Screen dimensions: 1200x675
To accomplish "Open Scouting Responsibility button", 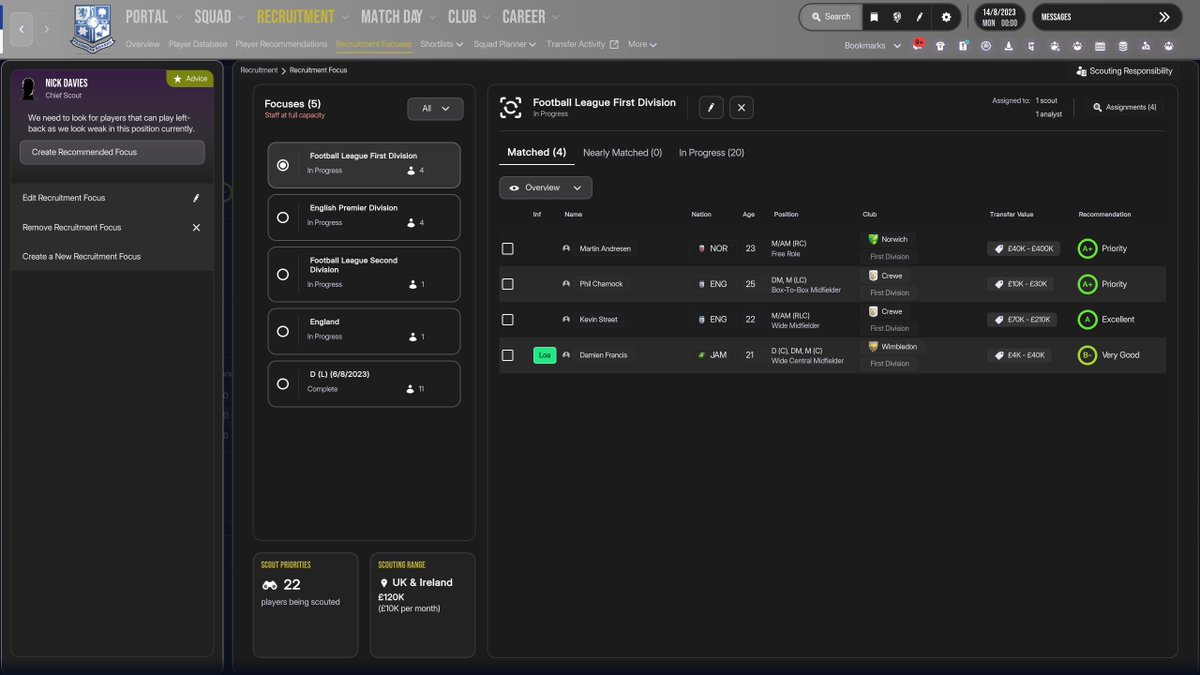I will (1124, 71).
